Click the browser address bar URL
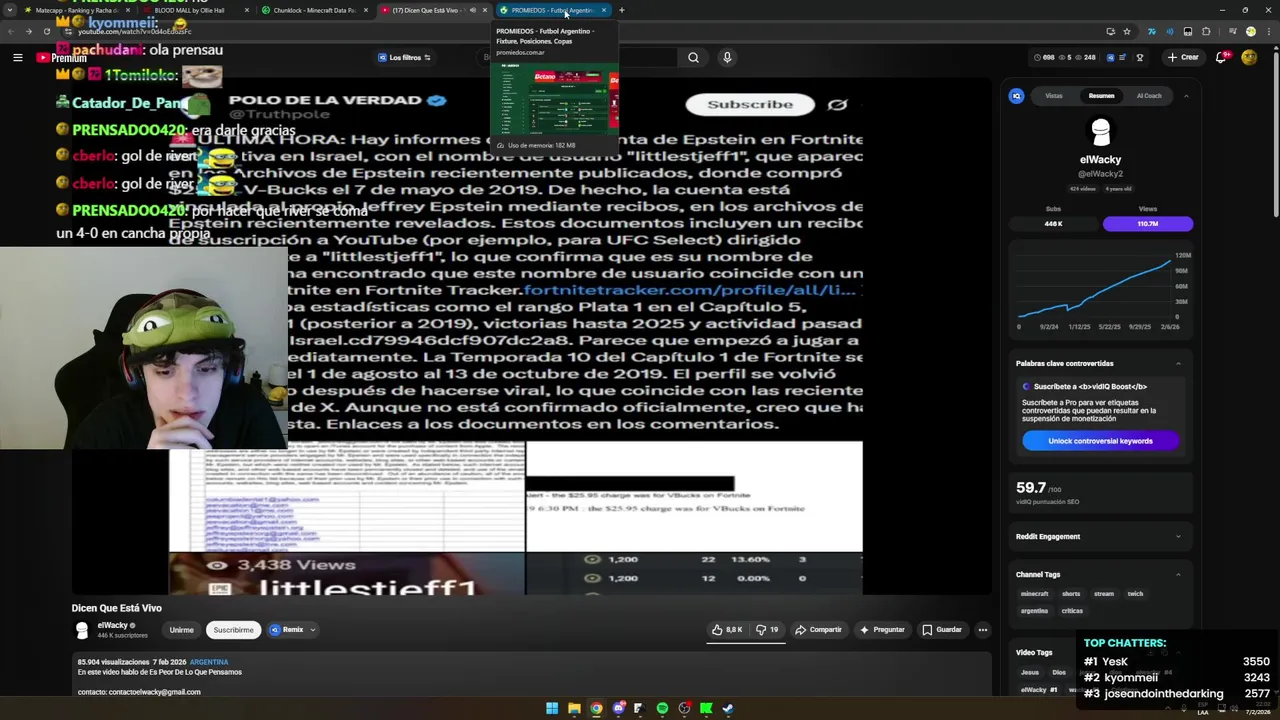Image resolution: width=1280 pixels, height=720 pixels. click(x=135, y=31)
